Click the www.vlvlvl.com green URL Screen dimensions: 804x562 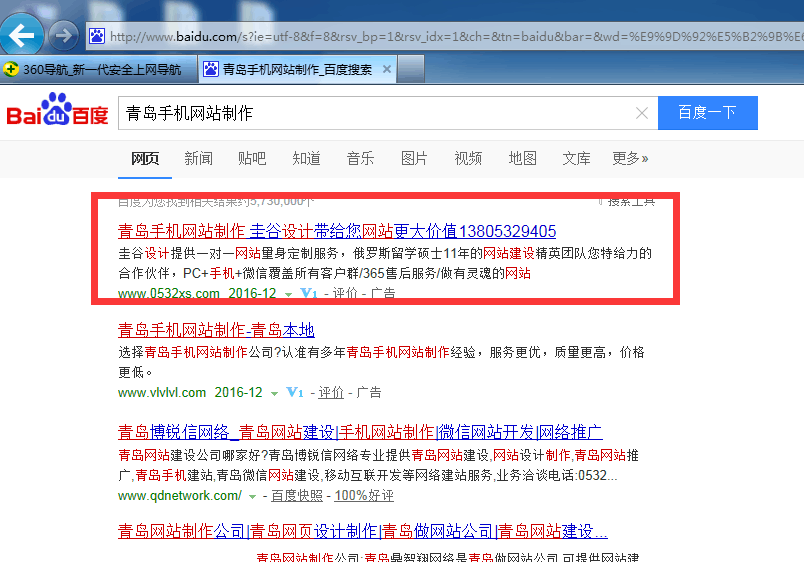162,393
